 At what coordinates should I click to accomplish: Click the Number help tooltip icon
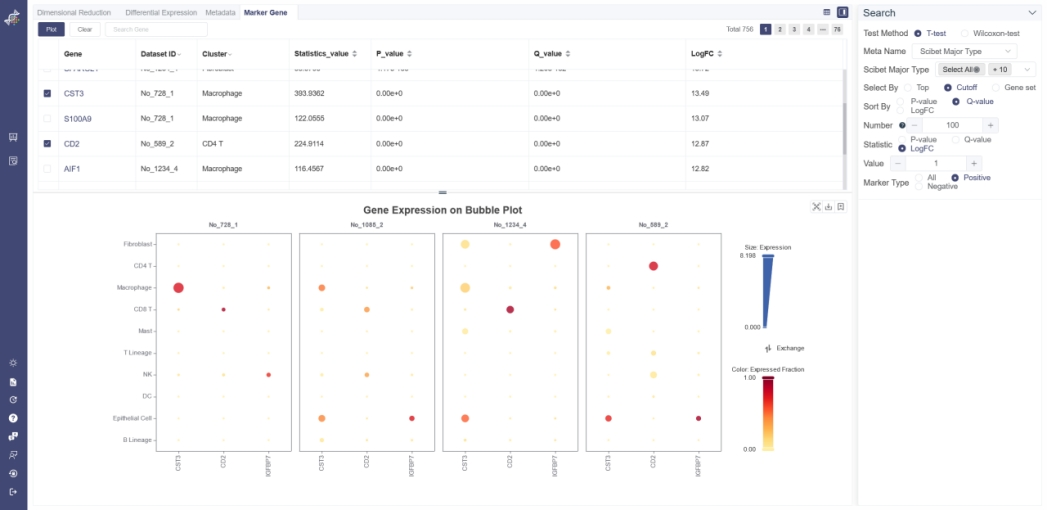pyautogui.click(x=902, y=125)
